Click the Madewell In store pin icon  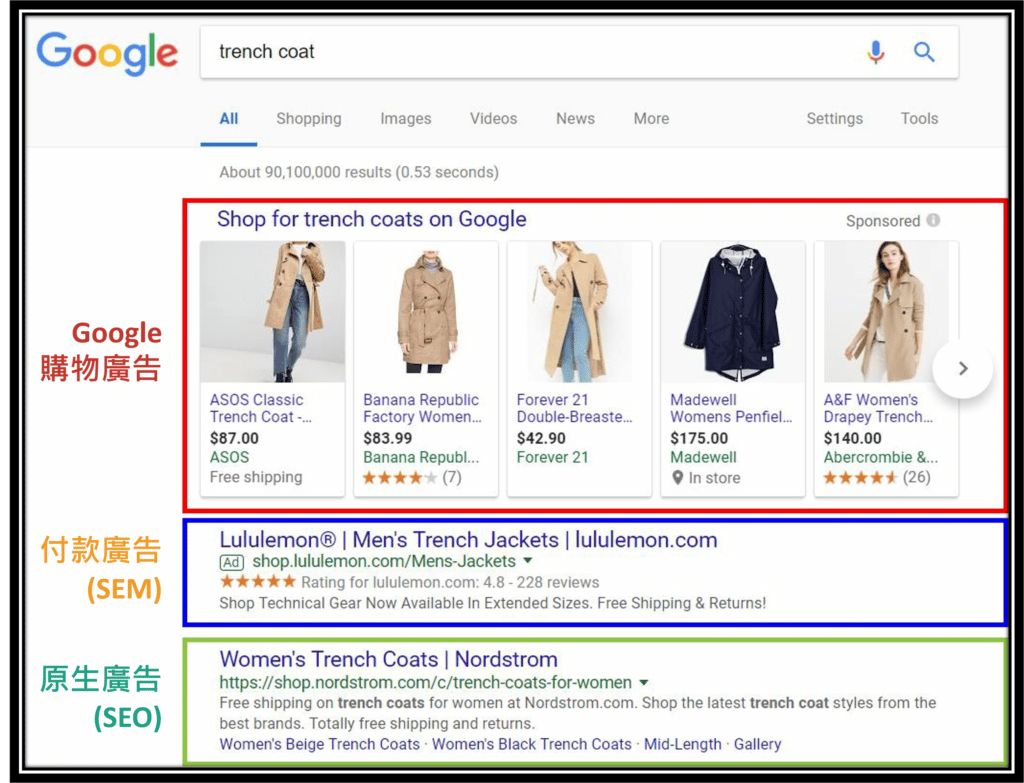coord(677,478)
